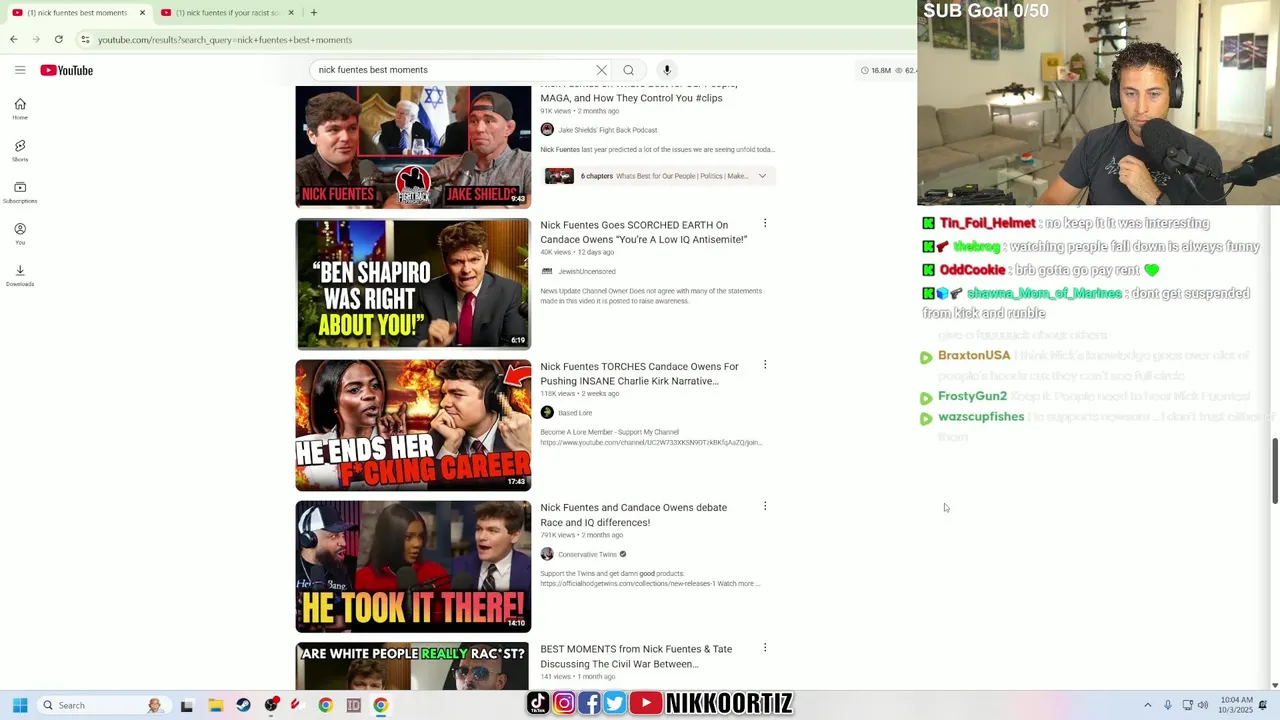Screen dimensions: 1280x720
Task: Click the browser address bar URL
Action: point(225,40)
